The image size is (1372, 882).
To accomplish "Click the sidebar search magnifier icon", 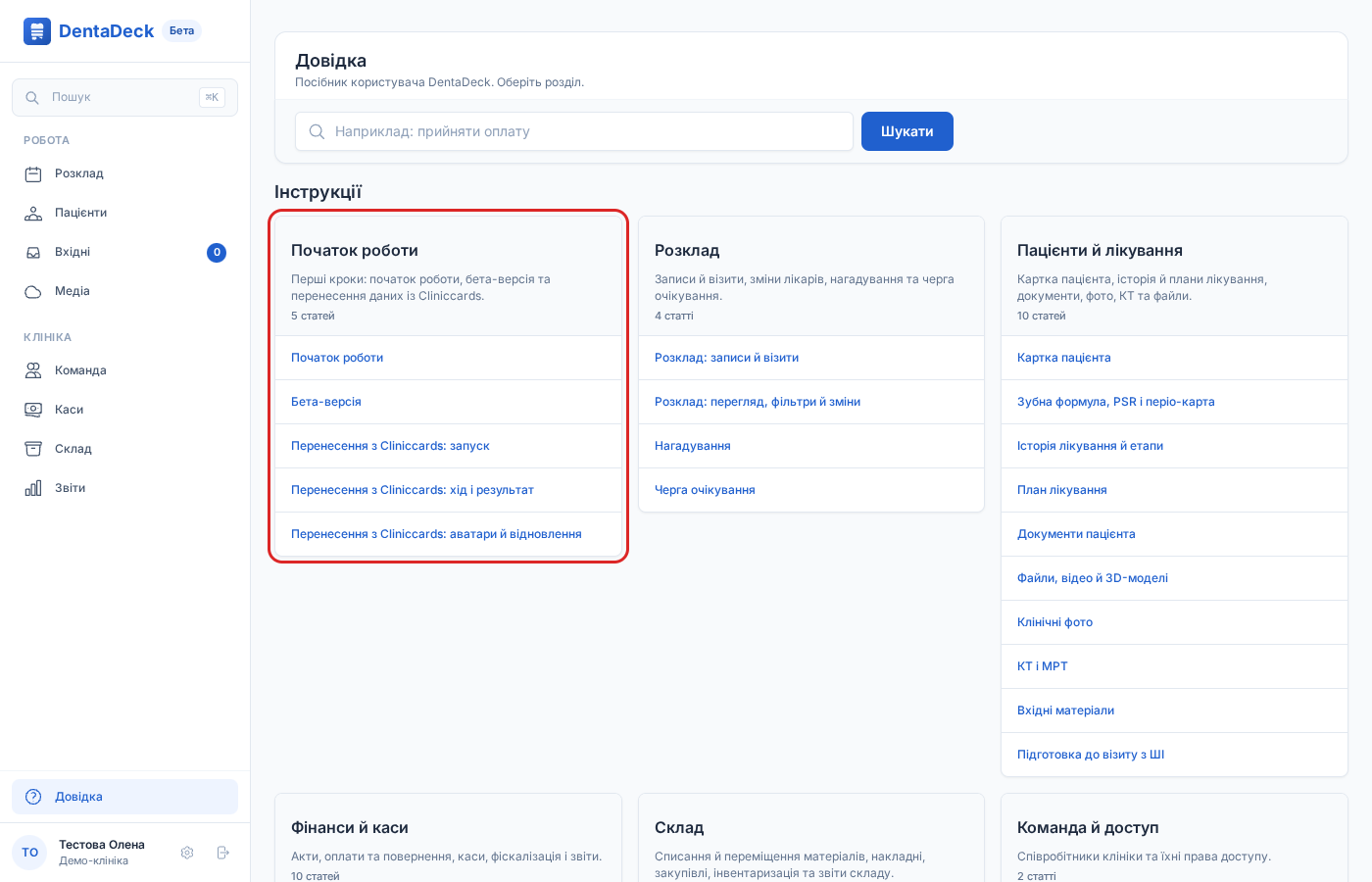I will [x=32, y=98].
